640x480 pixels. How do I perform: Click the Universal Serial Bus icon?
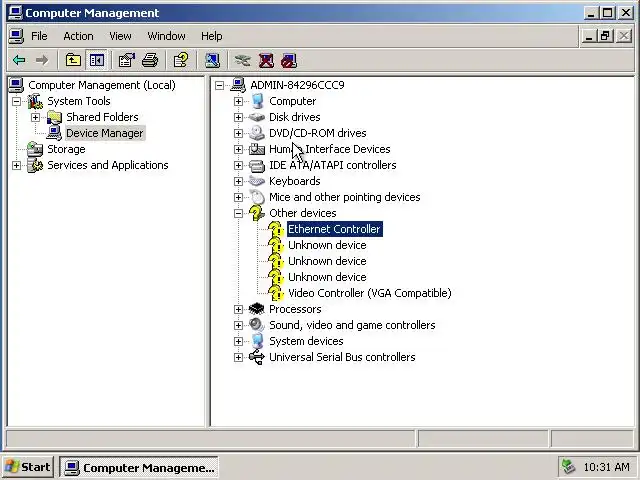(x=257, y=357)
